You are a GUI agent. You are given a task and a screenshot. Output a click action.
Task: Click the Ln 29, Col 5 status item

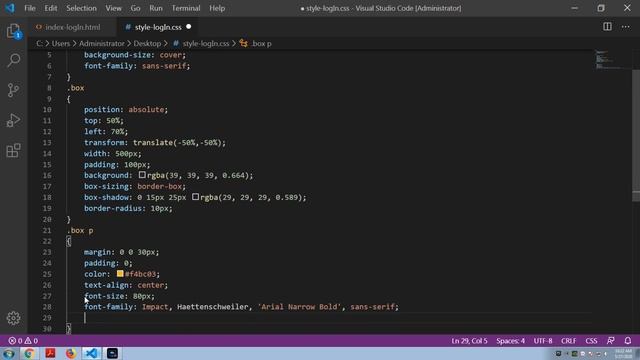tap(469, 340)
